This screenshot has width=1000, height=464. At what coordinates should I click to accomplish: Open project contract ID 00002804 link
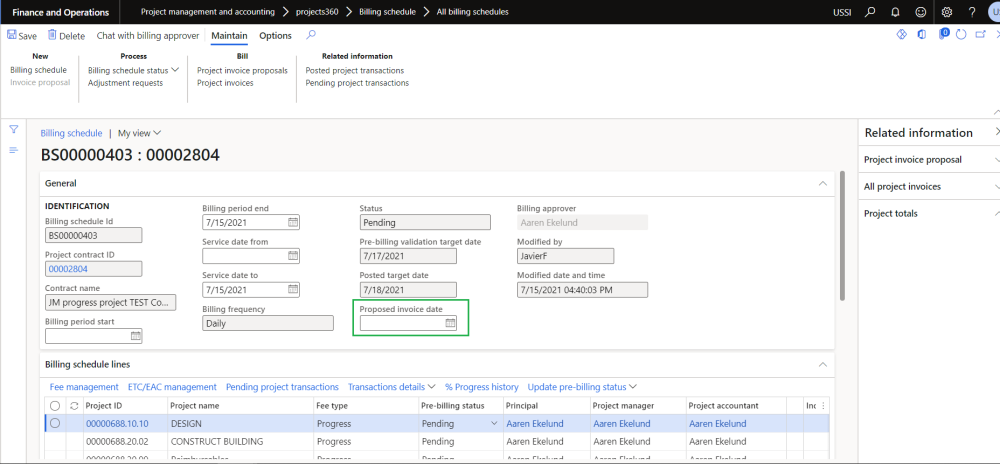69,269
